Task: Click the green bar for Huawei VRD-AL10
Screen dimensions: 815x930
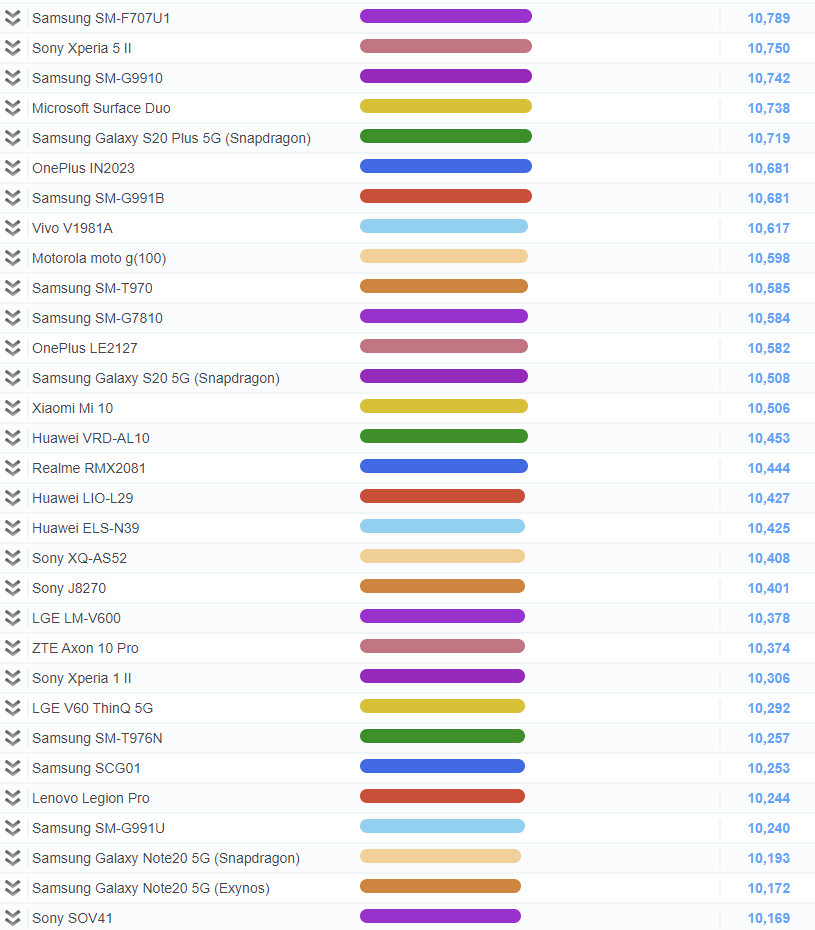Action: click(x=444, y=436)
